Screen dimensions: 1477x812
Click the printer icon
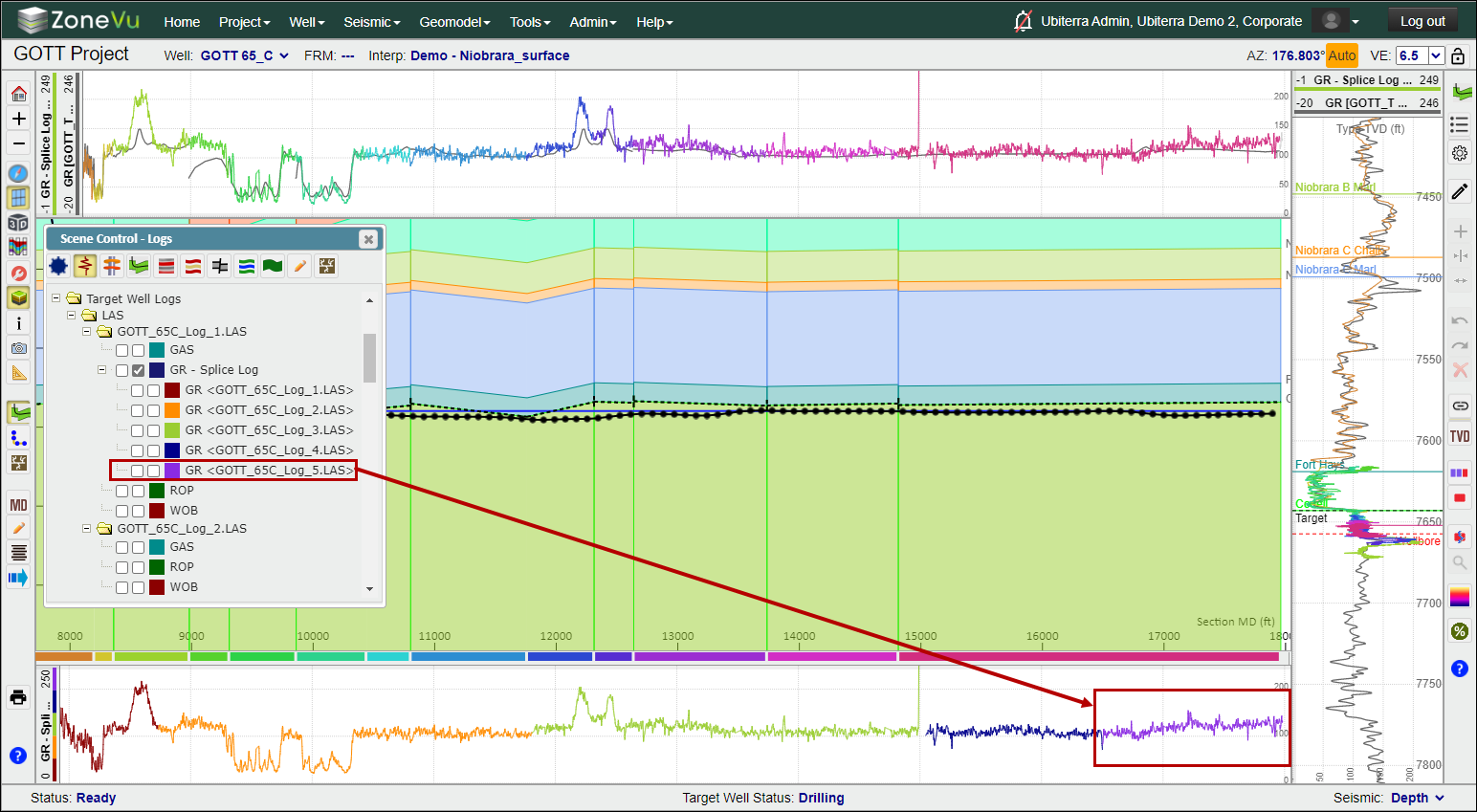tap(18, 697)
